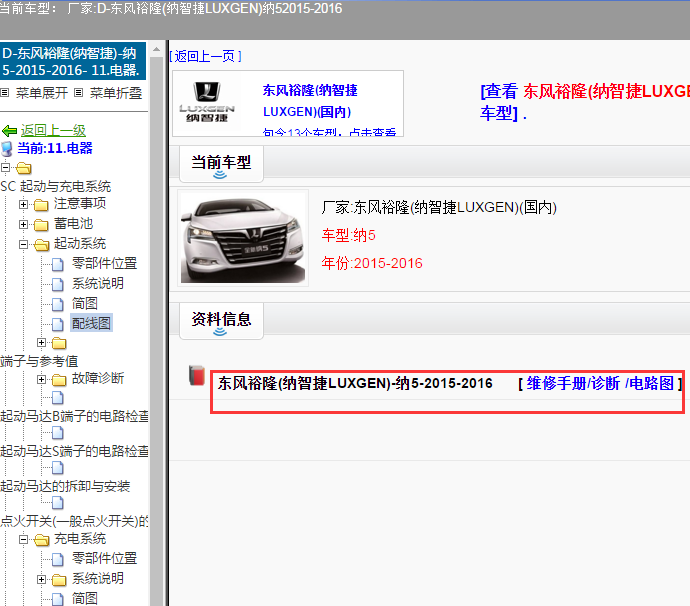Open 系统说明 under 起动系统
Viewport: 690px width, 606px height.
(x=98, y=283)
